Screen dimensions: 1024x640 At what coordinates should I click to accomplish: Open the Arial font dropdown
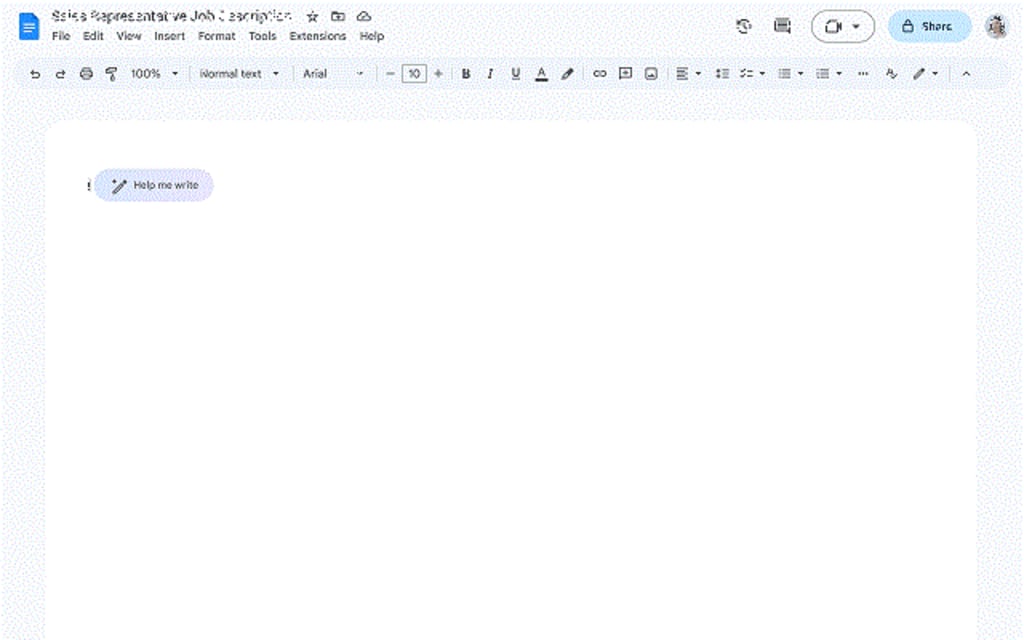(x=332, y=74)
